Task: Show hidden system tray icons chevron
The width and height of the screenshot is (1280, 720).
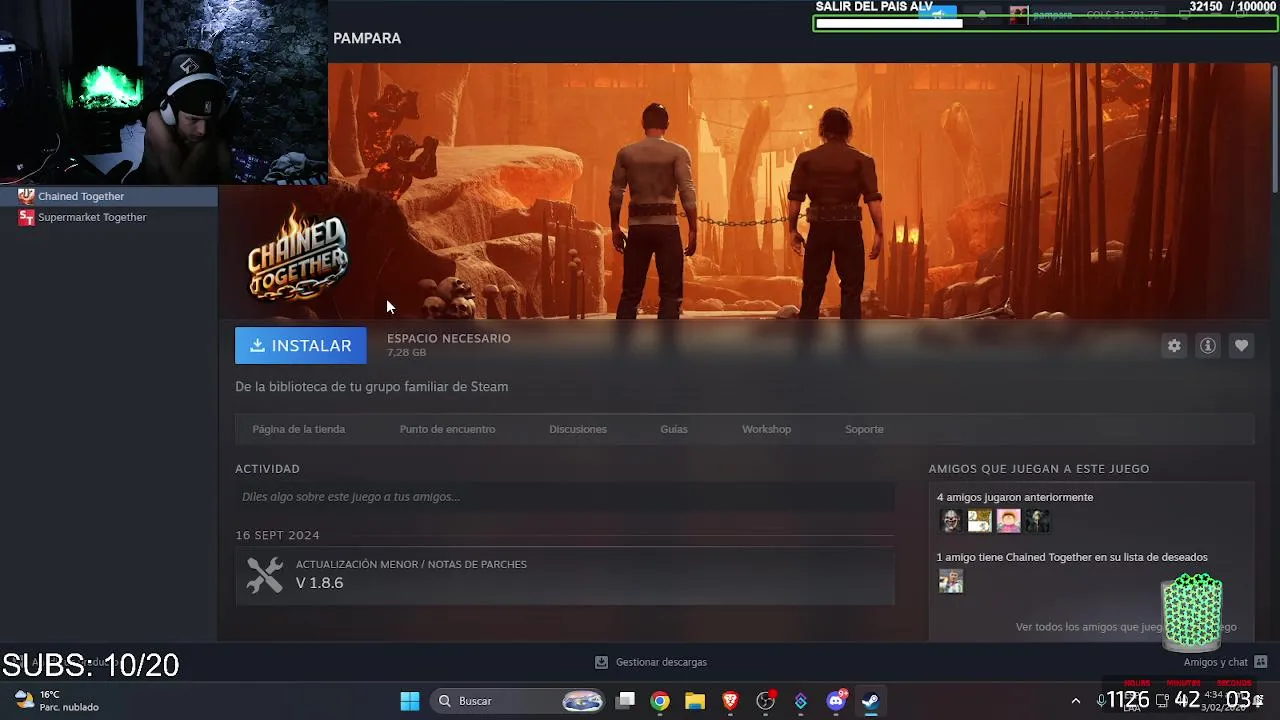Action: (1076, 701)
